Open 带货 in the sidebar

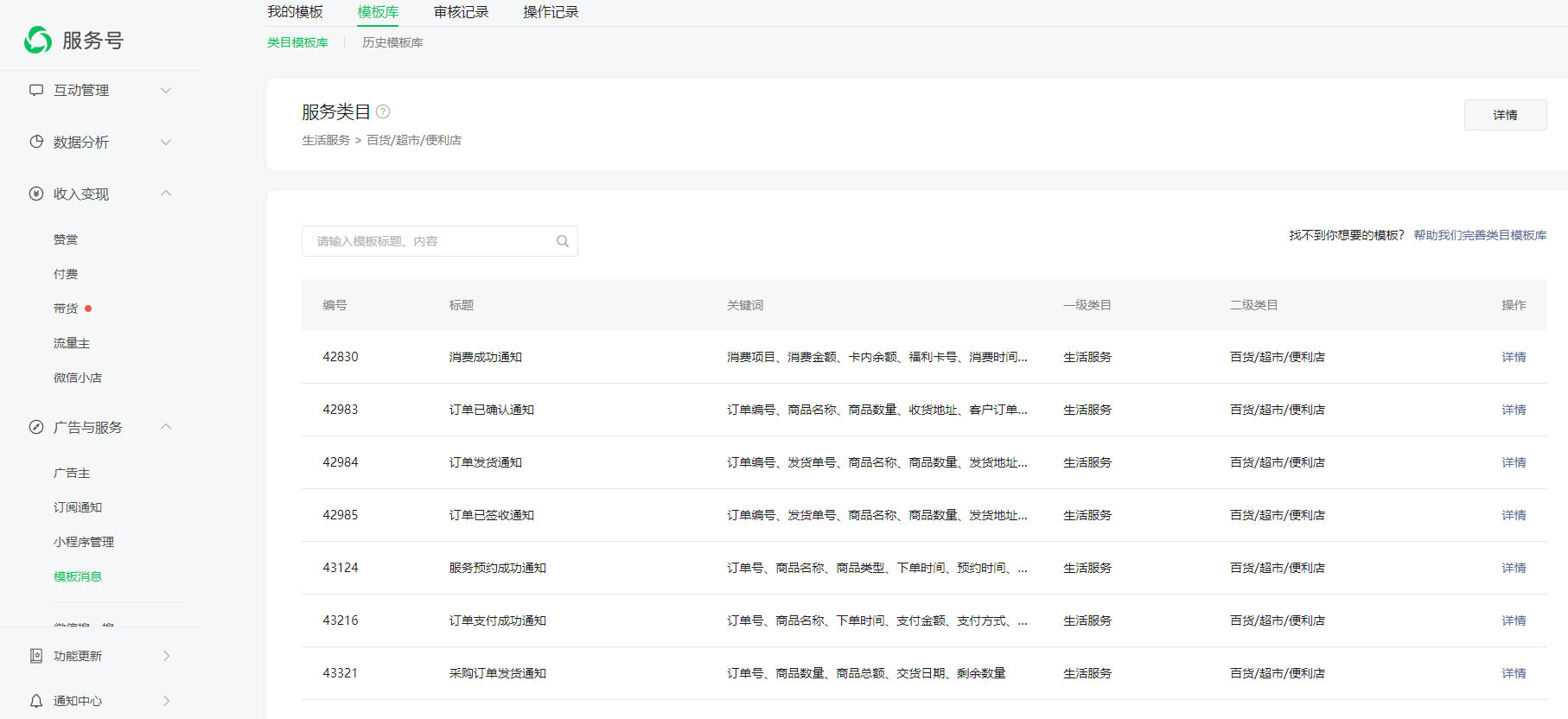[66, 309]
